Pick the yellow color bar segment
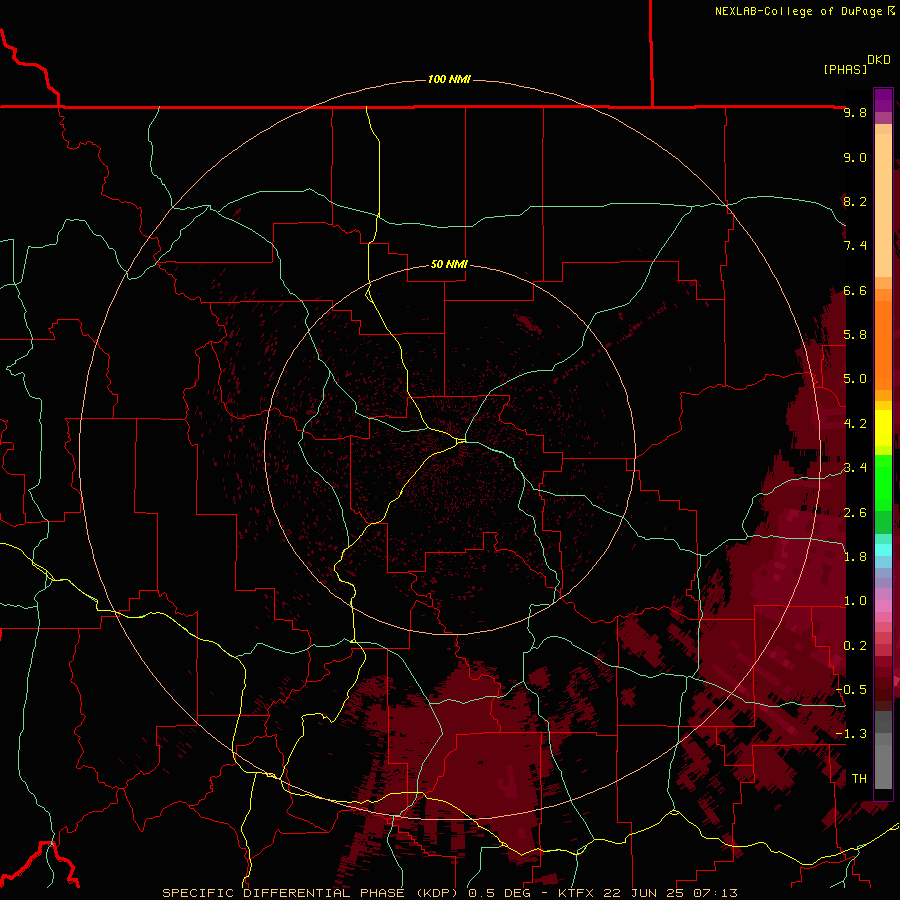Viewport: 900px width, 900px height. (x=883, y=428)
